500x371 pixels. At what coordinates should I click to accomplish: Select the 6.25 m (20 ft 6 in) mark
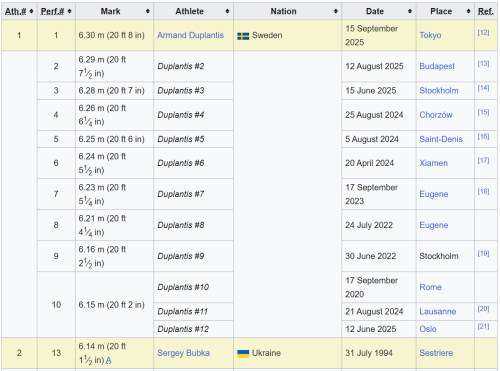[x=112, y=139]
